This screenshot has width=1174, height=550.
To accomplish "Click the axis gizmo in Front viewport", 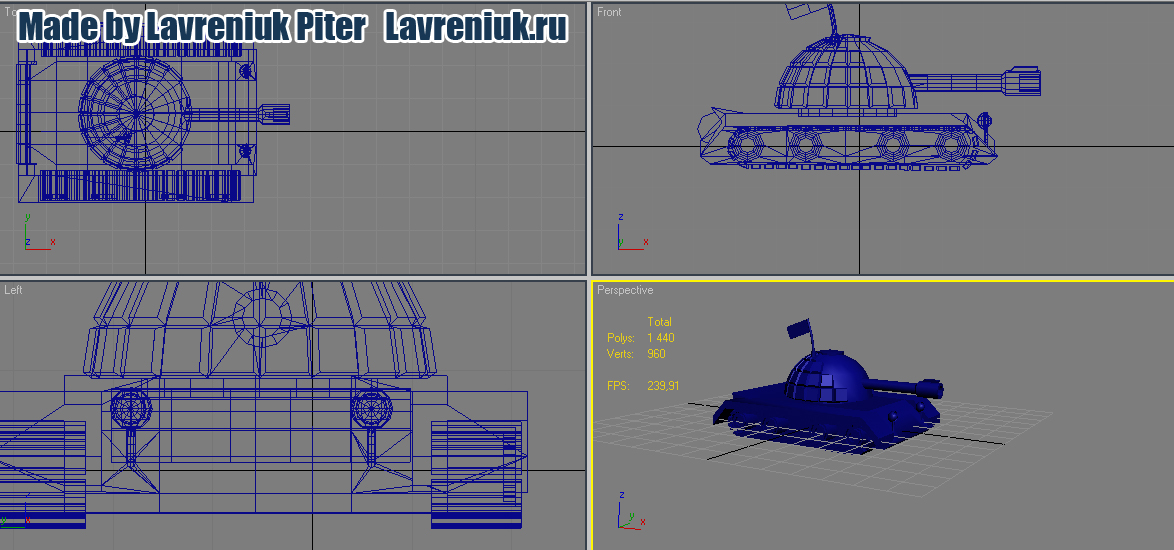I will (x=628, y=236).
